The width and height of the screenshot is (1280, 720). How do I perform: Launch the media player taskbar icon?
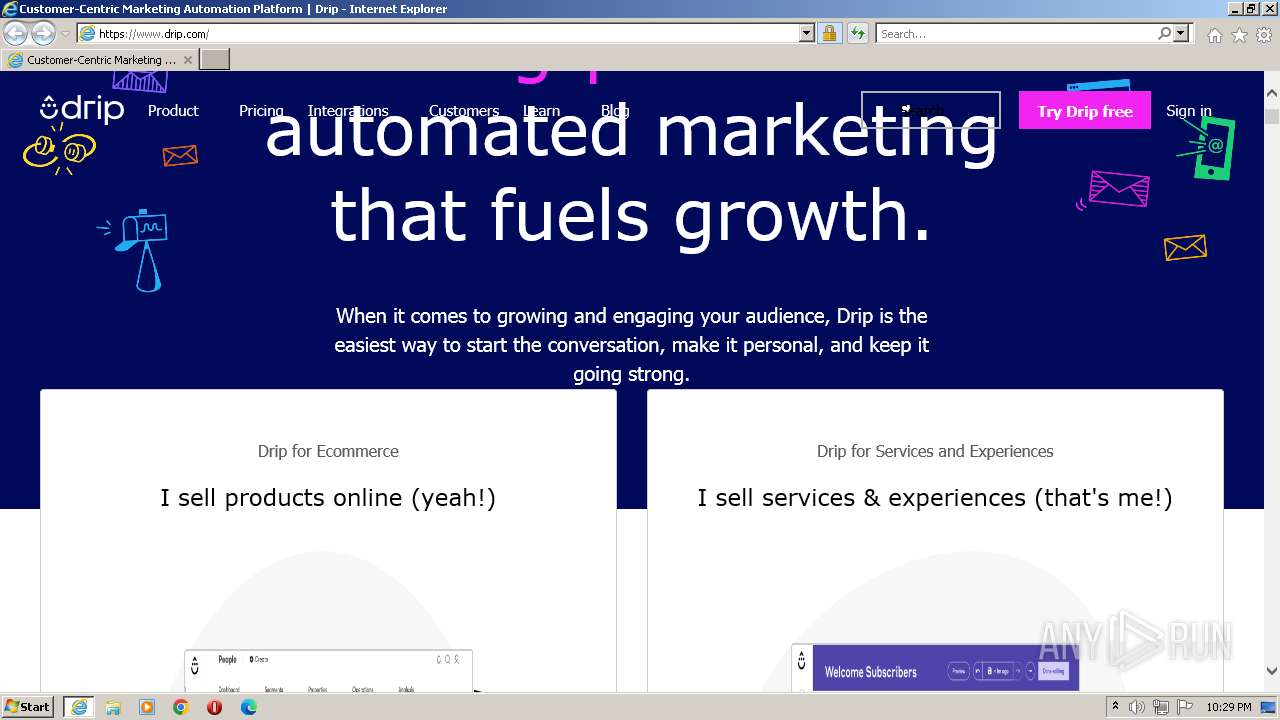[x=147, y=707]
